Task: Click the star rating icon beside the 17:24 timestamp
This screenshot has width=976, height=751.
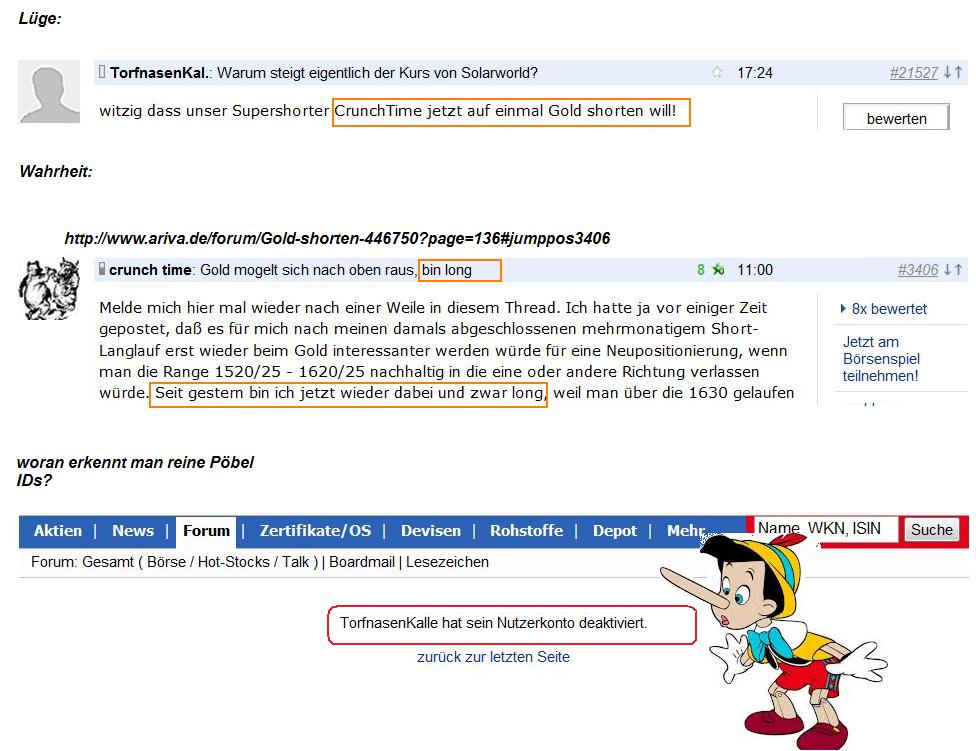Action: [717, 72]
